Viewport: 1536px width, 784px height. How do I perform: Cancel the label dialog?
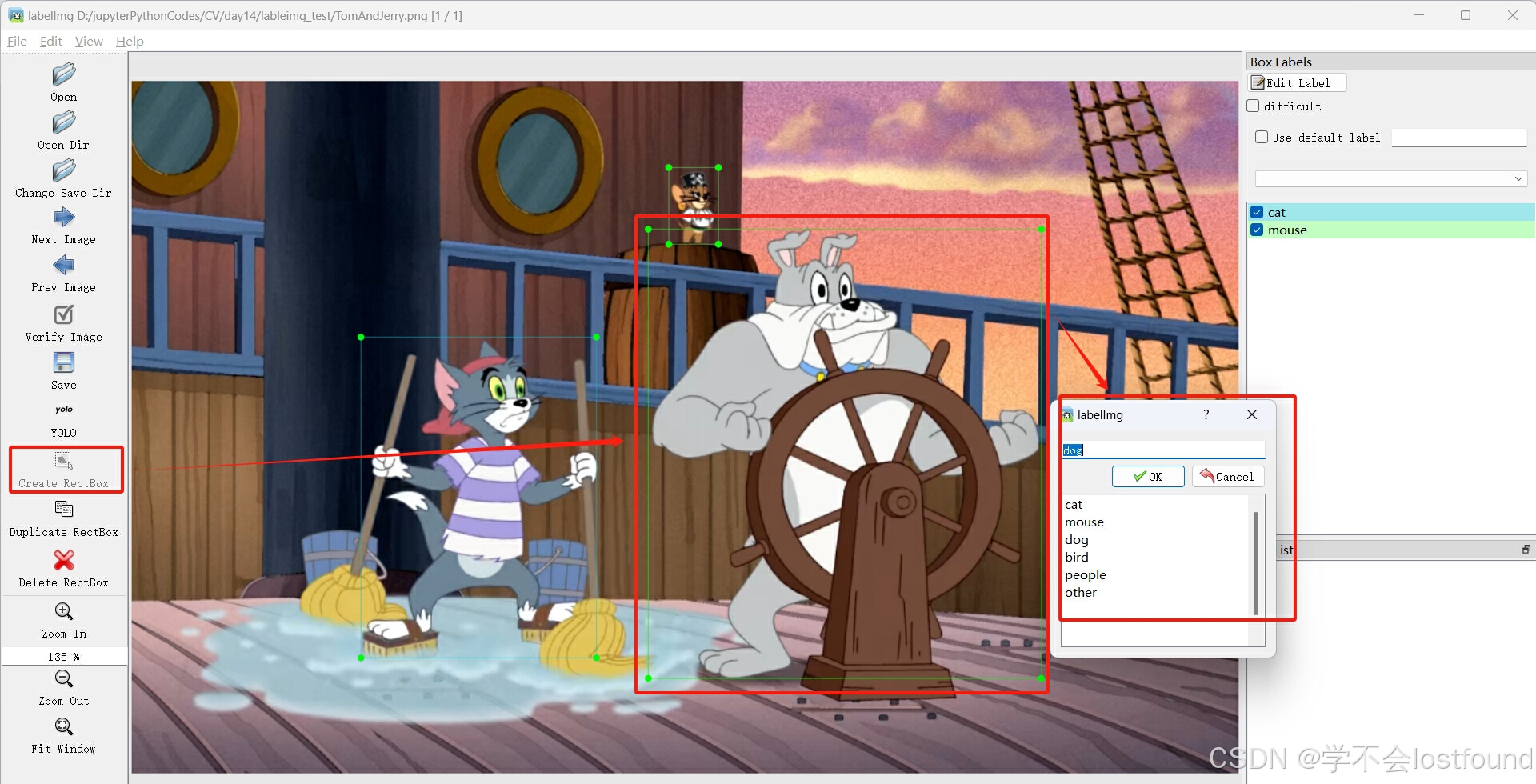pos(1228,477)
